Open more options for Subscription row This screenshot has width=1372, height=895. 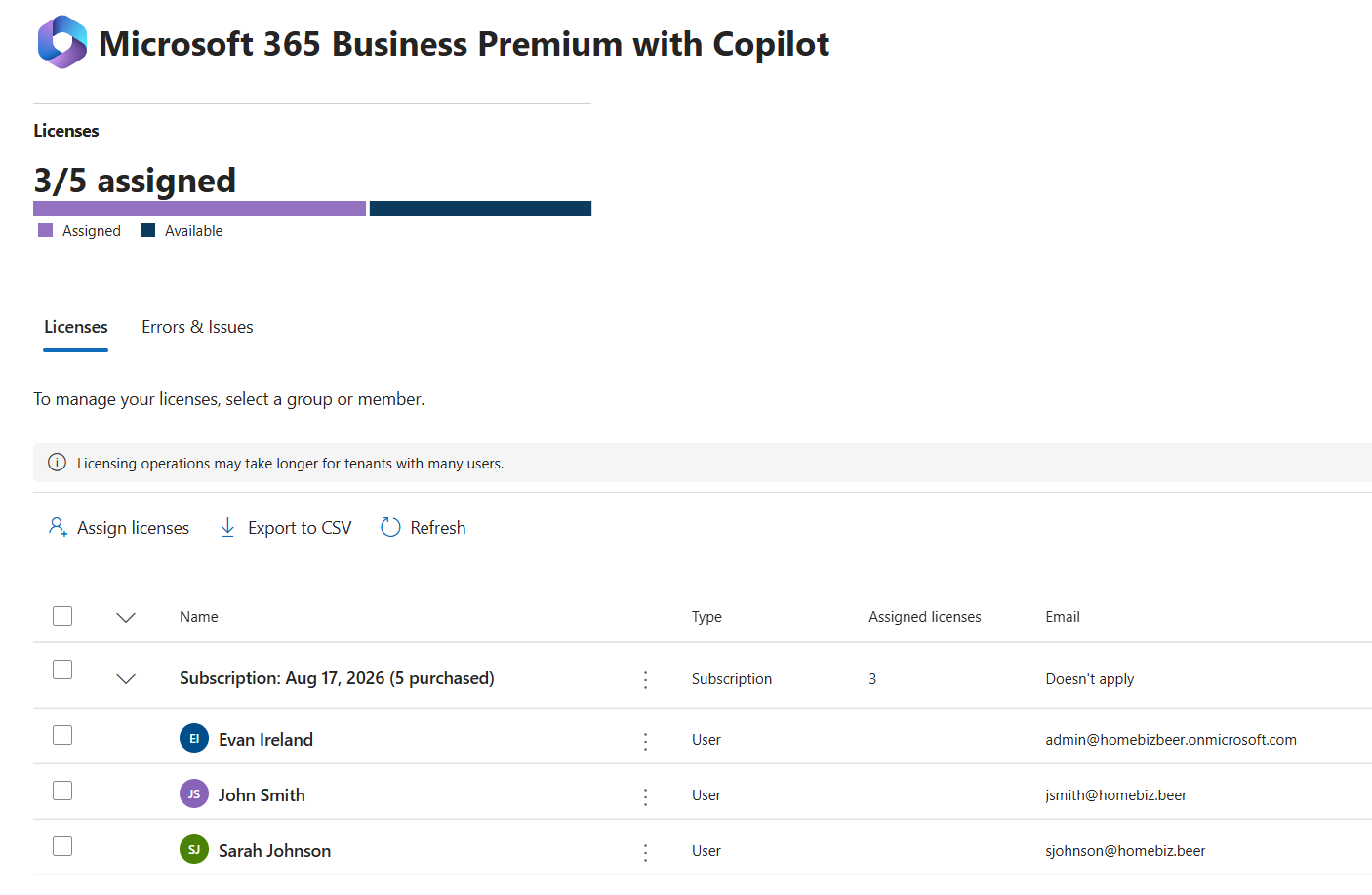(x=645, y=679)
